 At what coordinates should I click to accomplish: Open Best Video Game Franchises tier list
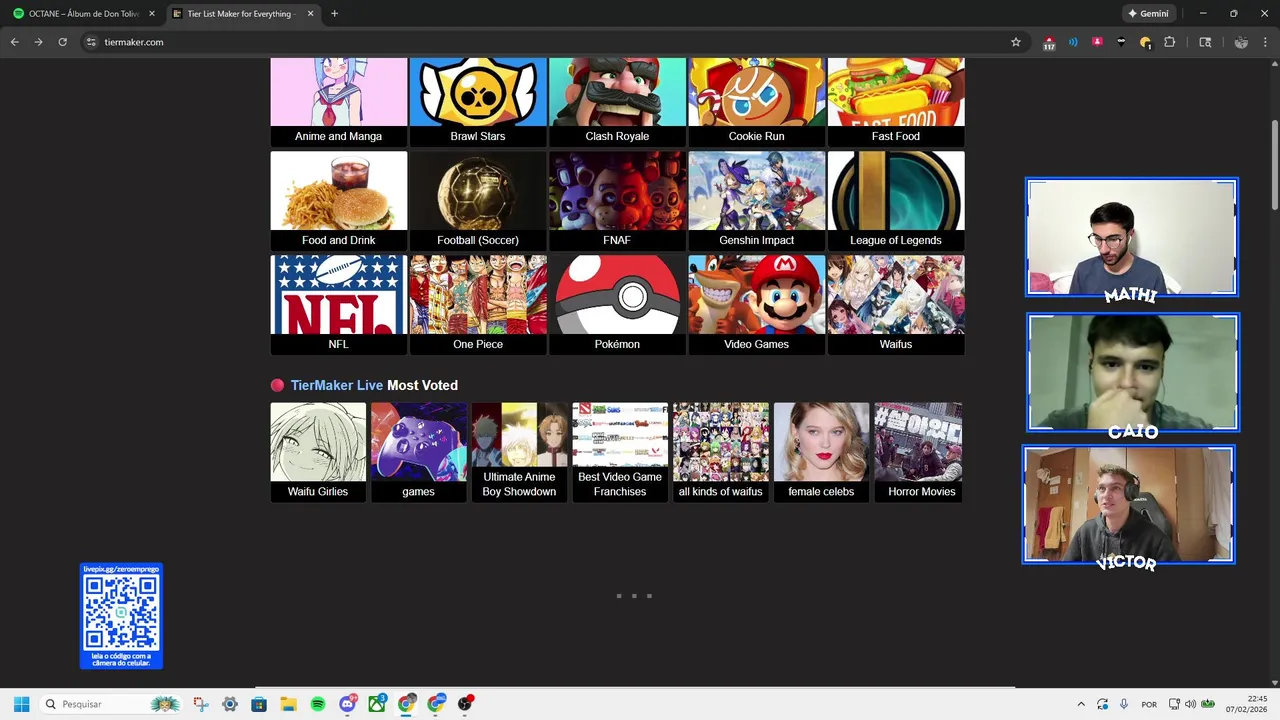(620, 452)
